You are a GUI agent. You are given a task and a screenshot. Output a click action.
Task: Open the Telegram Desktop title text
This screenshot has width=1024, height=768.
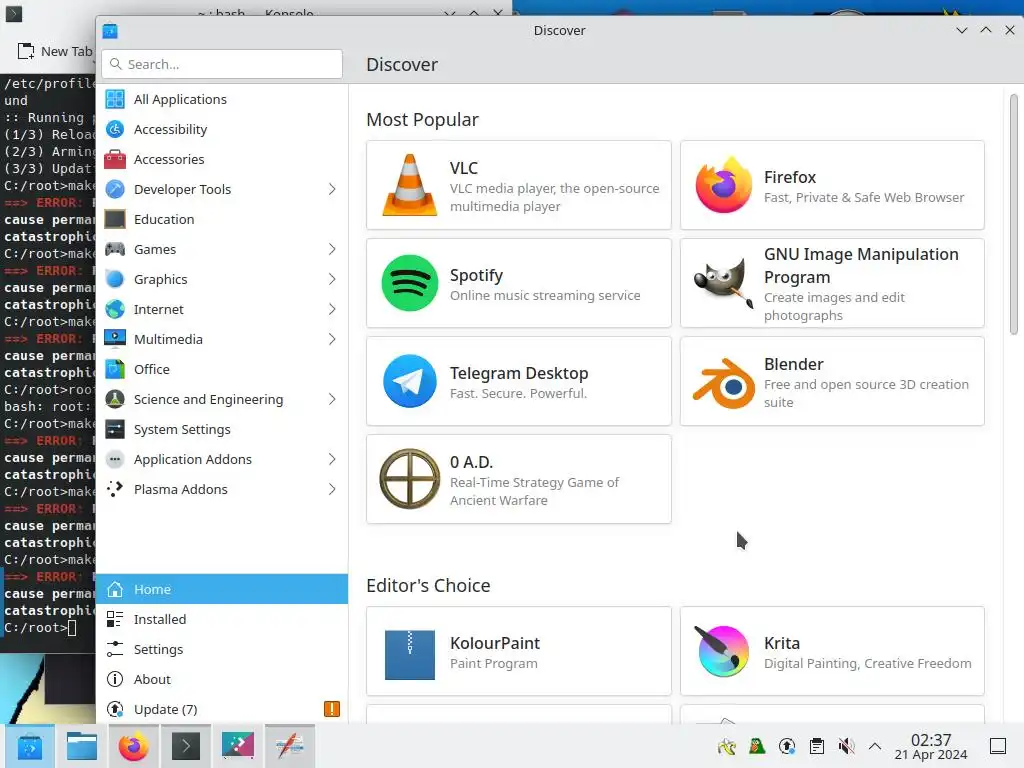tap(519, 373)
